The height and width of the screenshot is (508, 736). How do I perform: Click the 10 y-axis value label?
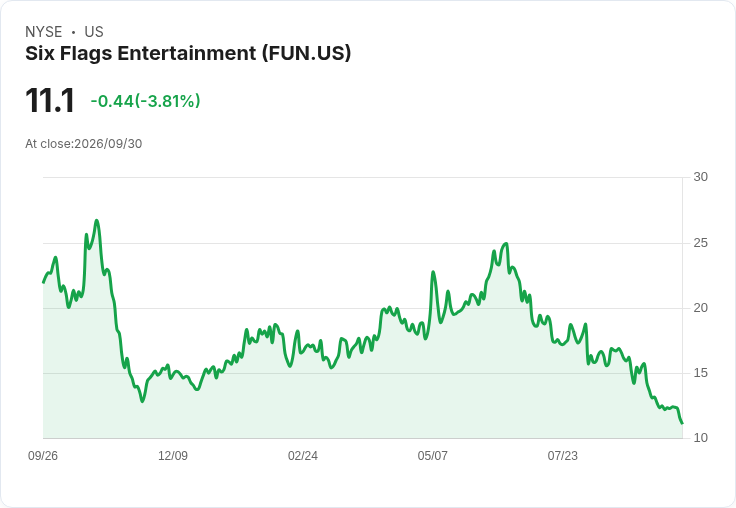click(700, 438)
